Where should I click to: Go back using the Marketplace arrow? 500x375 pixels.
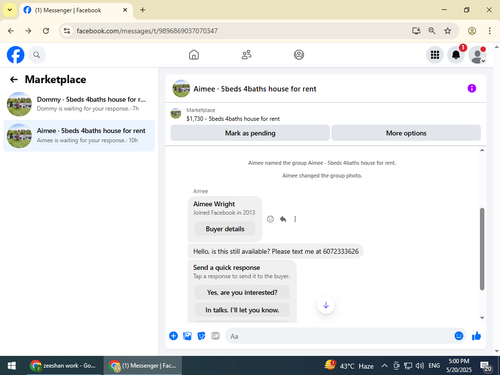14,79
